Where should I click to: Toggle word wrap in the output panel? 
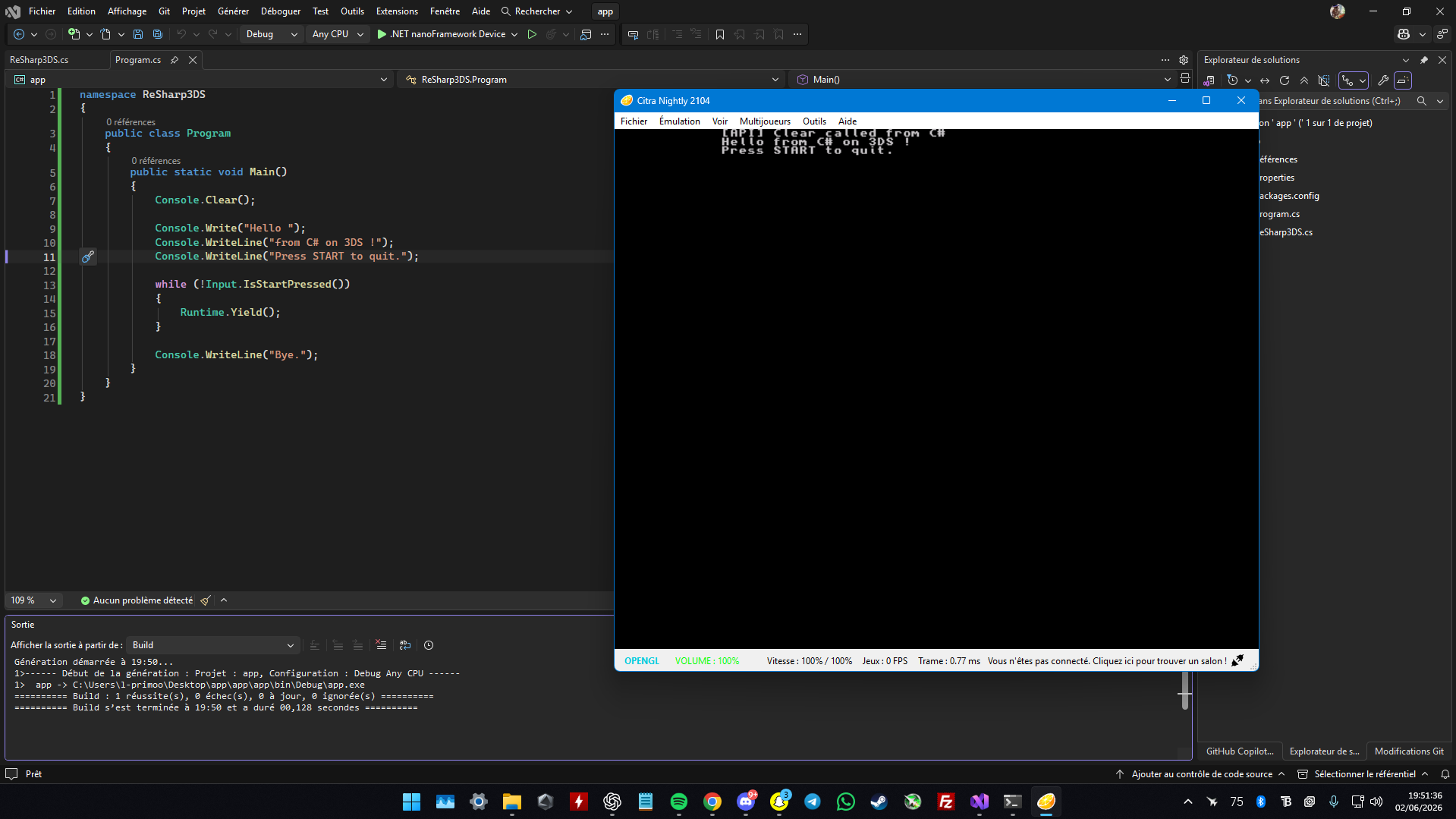(405, 645)
